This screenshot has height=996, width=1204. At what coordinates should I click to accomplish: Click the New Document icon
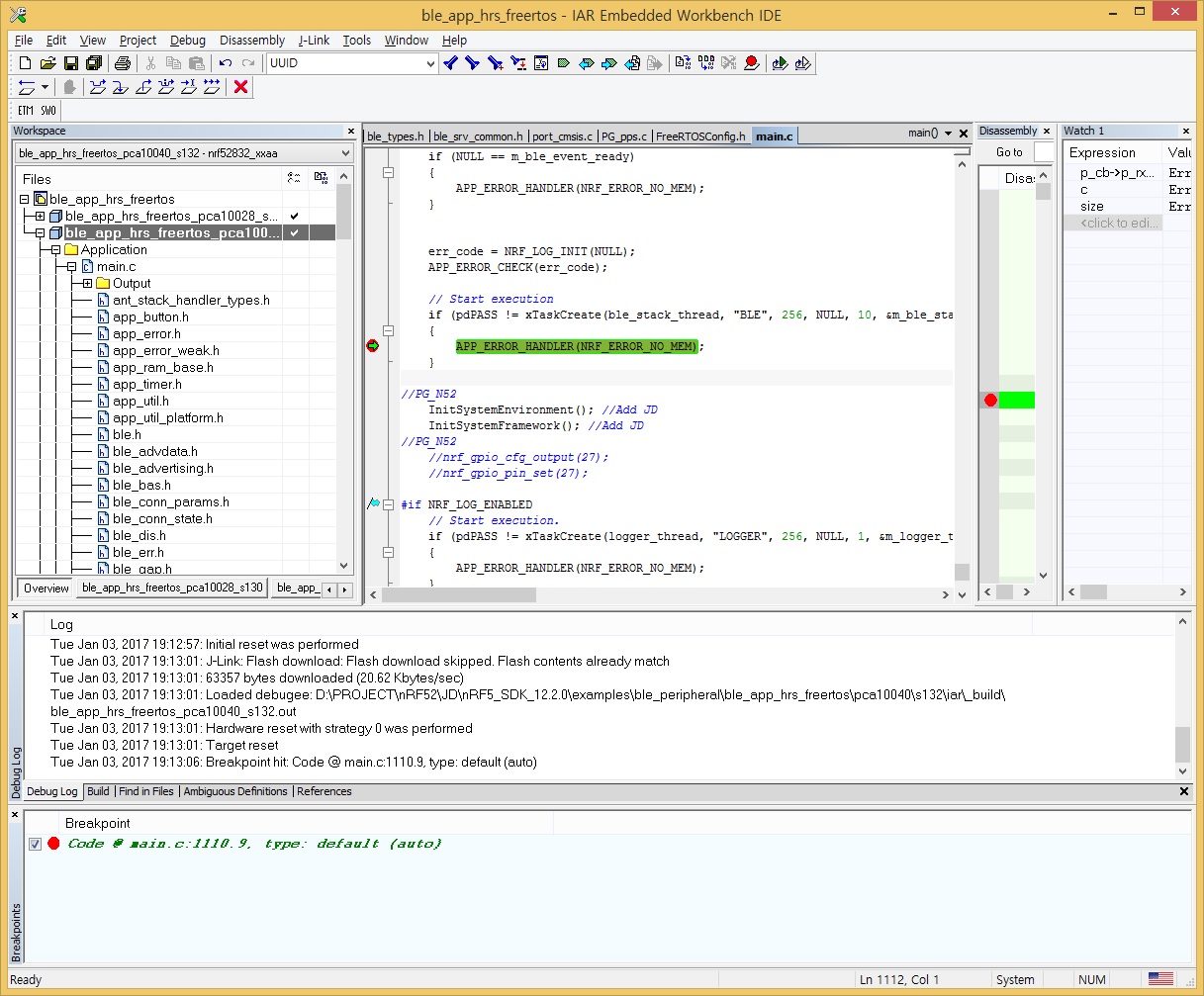(27, 63)
